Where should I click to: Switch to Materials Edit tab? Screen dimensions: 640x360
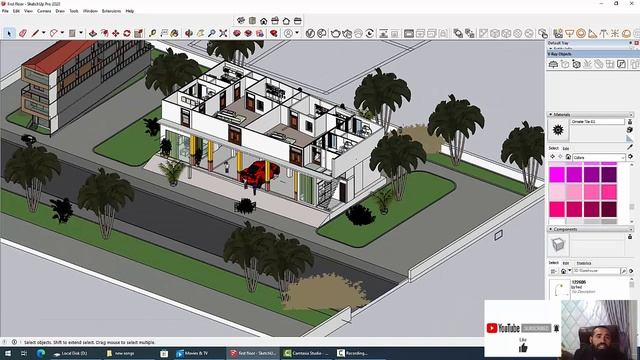click(x=566, y=148)
